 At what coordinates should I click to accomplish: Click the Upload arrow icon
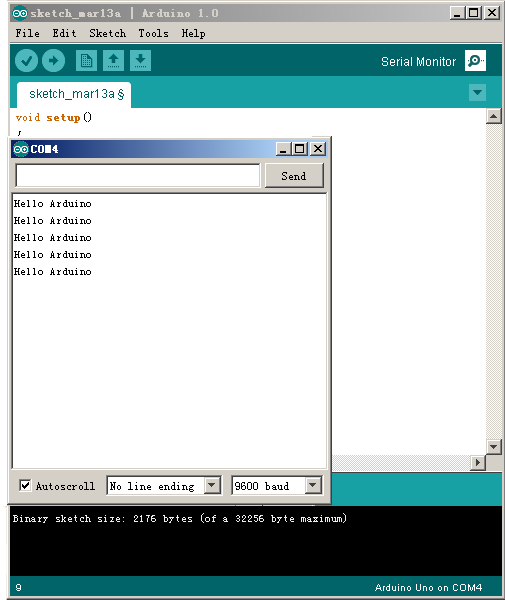[x=54, y=60]
